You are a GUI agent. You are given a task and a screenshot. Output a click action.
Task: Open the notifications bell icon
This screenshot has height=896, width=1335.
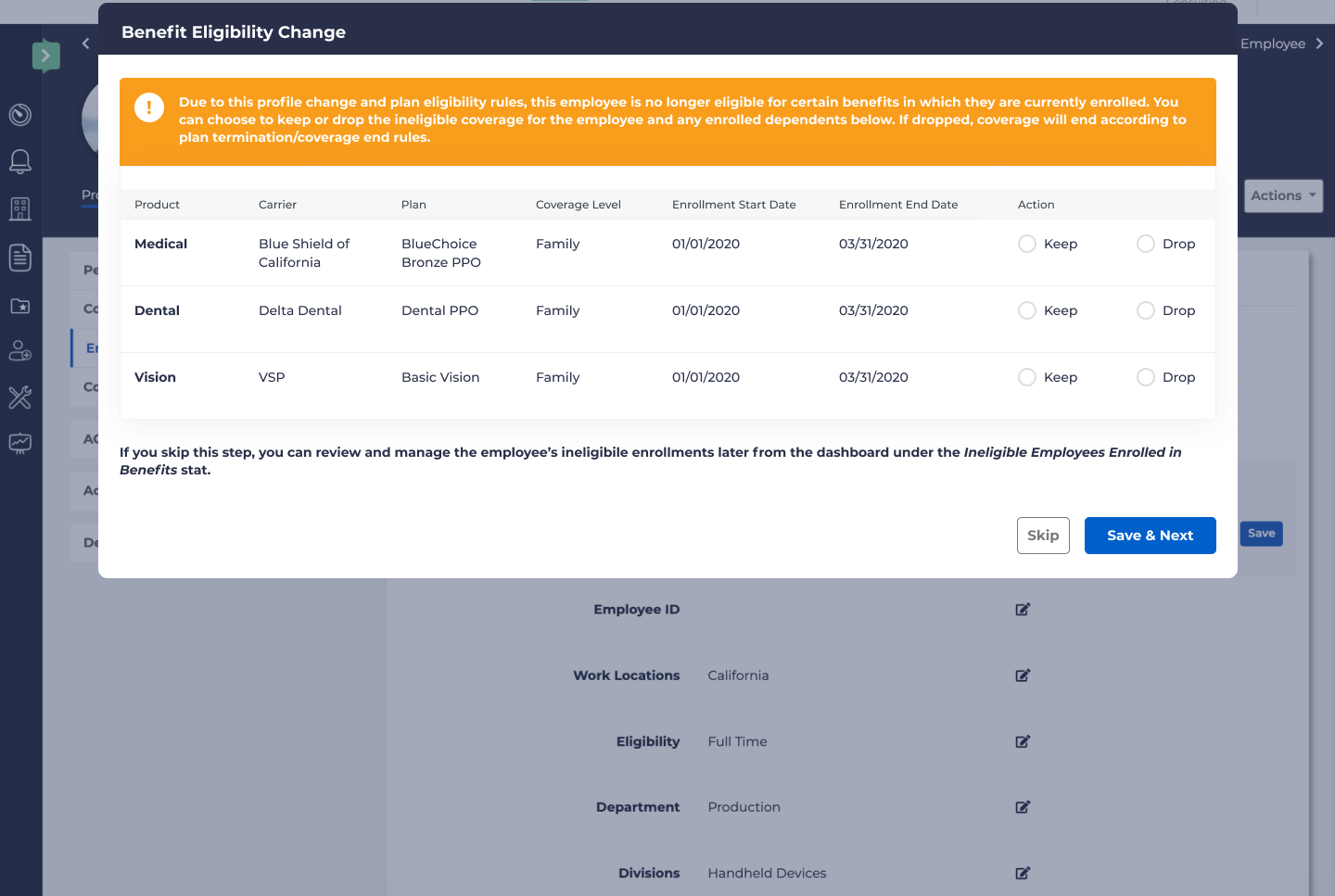(x=20, y=161)
